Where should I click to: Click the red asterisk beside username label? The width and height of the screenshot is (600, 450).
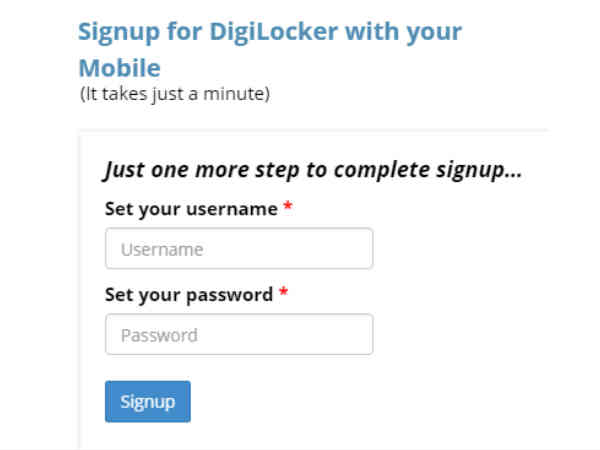point(288,209)
